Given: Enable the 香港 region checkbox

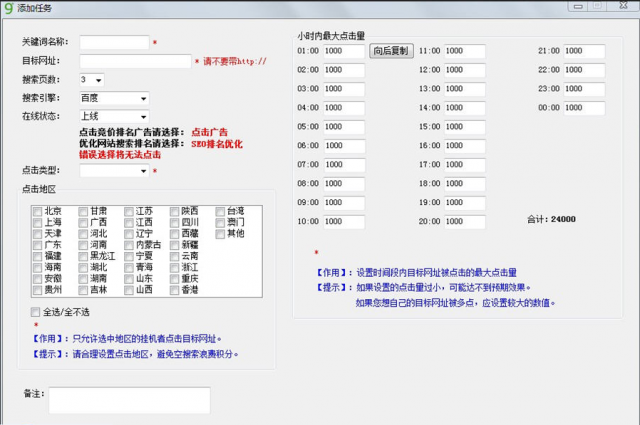Looking at the screenshot, I should [174, 290].
